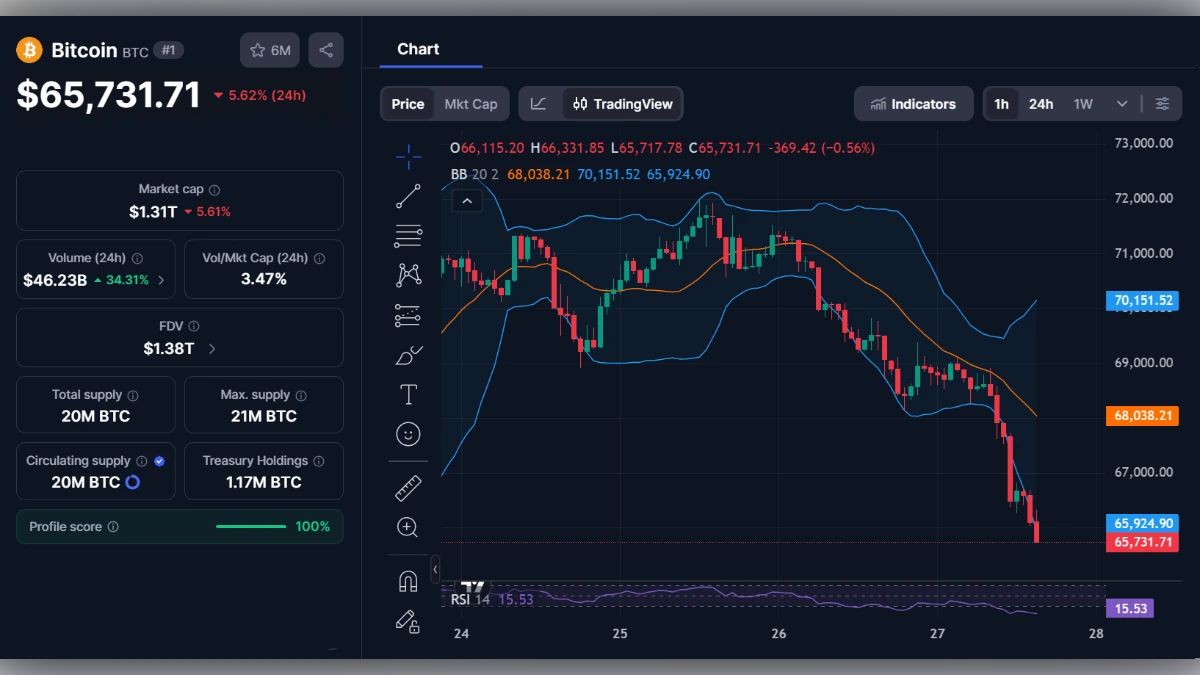Click the share icon beside the star
This screenshot has height=675, width=1200.
point(326,50)
